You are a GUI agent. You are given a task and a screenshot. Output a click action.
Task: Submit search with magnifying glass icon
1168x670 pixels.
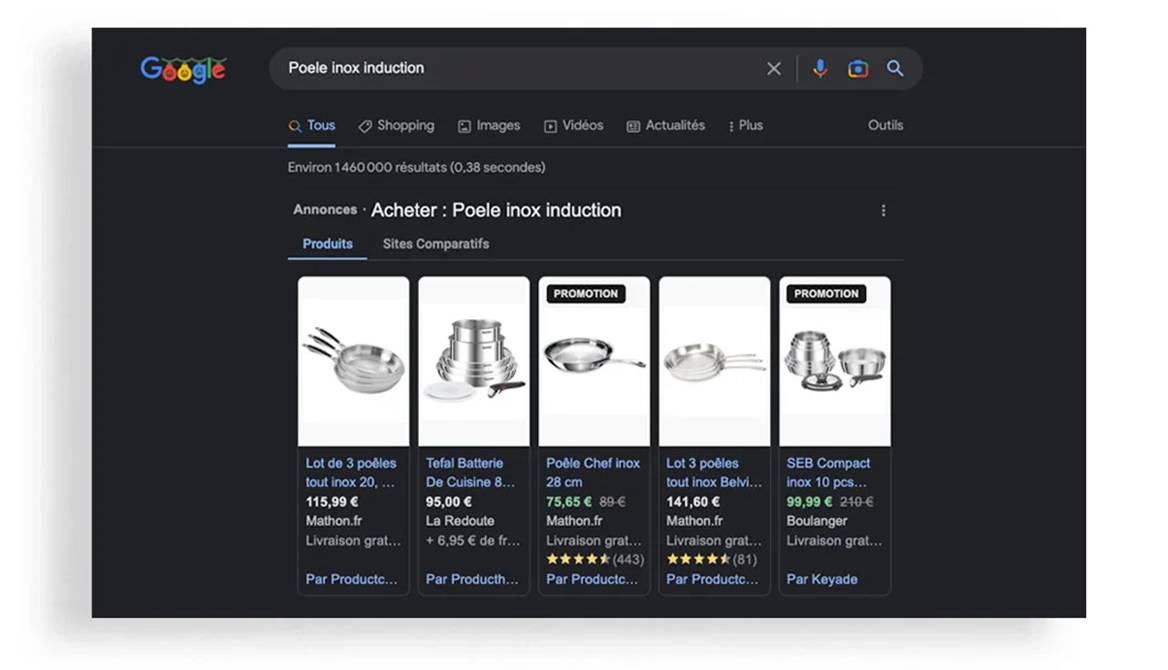point(895,69)
